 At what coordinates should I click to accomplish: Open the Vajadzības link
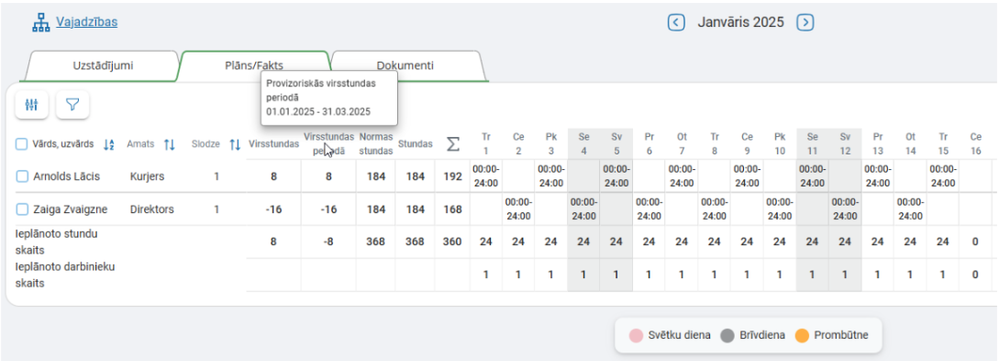[x=87, y=22]
